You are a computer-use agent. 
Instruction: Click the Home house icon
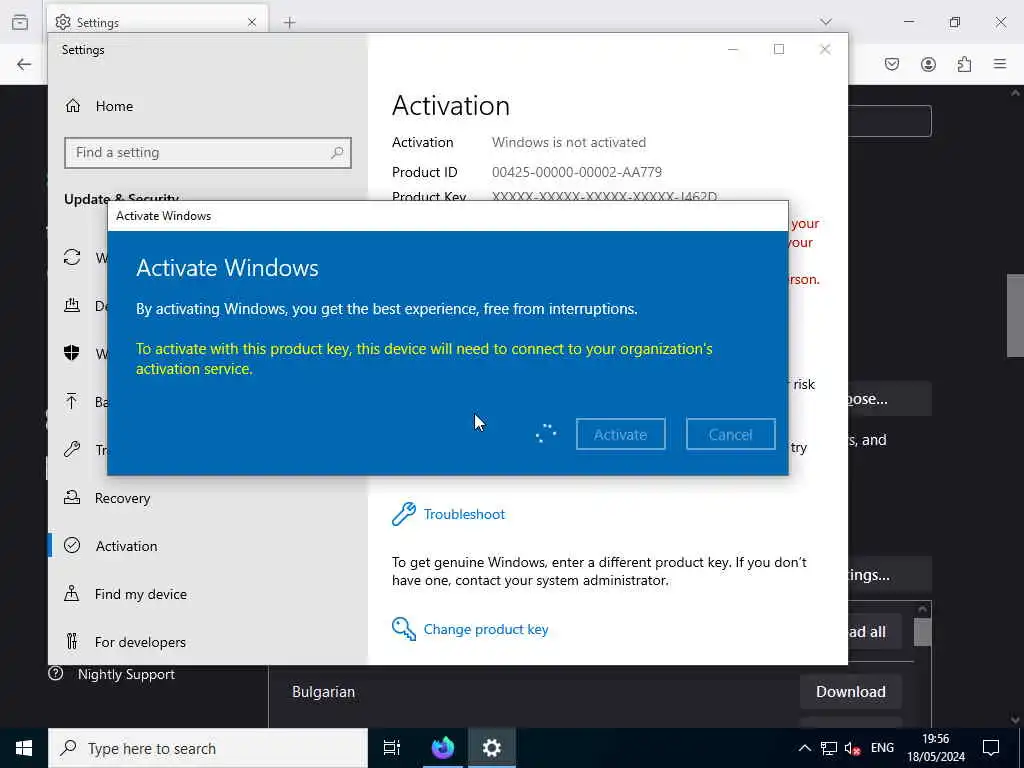pyautogui.click(x=72, y=106)
